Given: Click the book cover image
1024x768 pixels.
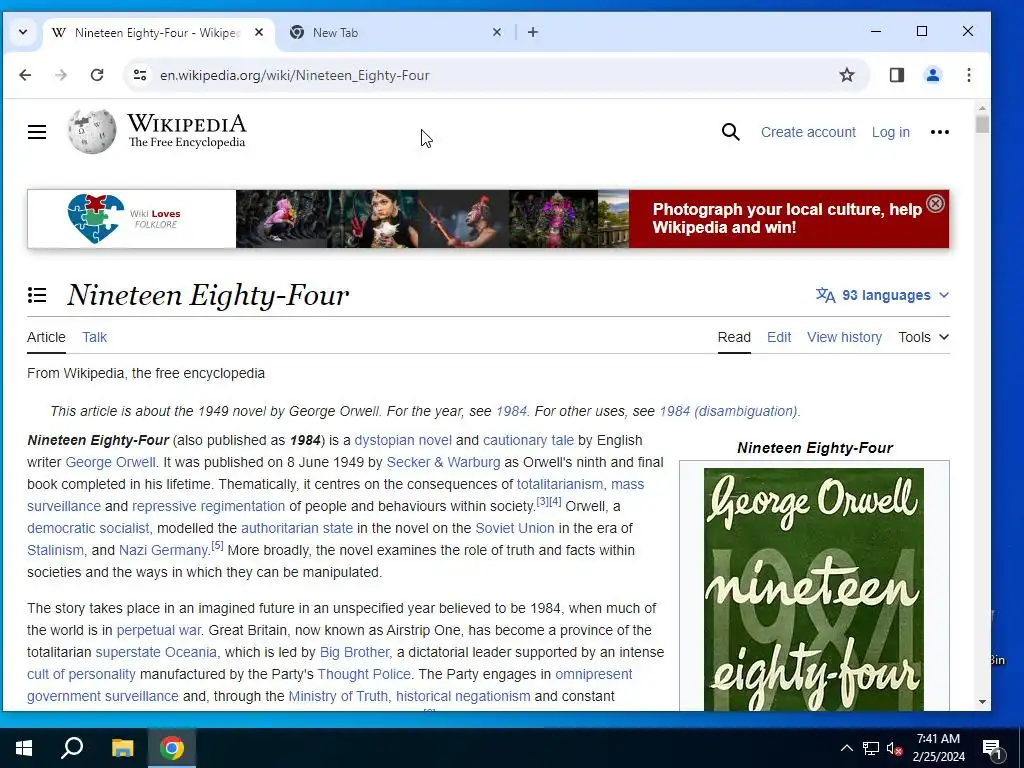Looking at the screenshot, I should [814, 589].
